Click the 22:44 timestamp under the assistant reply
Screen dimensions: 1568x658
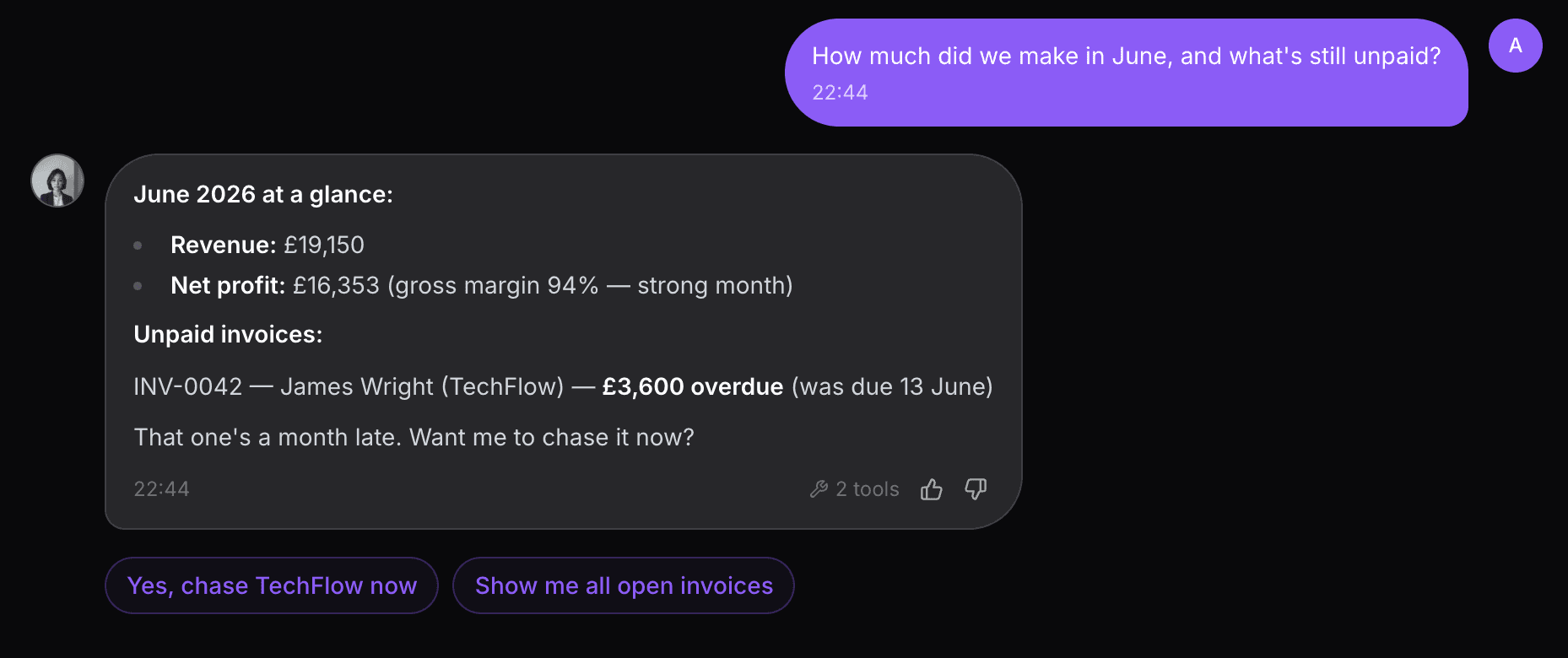click(x=161, y=489)
